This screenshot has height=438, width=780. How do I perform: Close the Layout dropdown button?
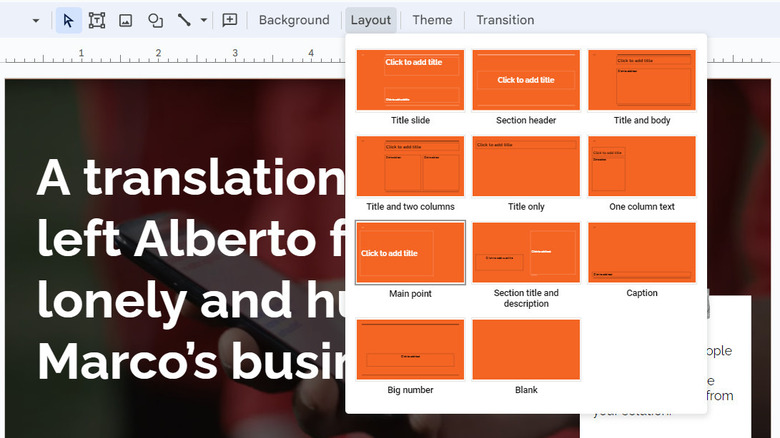point(371,20)
